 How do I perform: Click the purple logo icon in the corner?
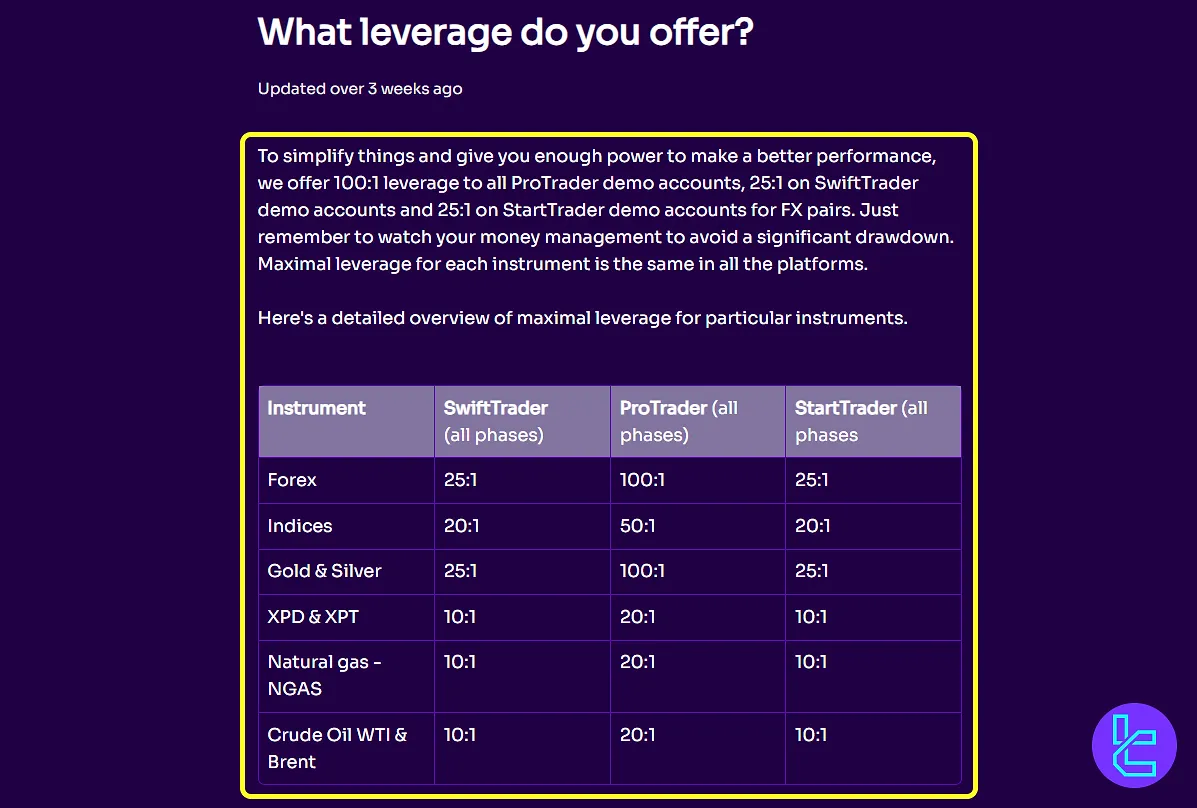pos(1134,746)
